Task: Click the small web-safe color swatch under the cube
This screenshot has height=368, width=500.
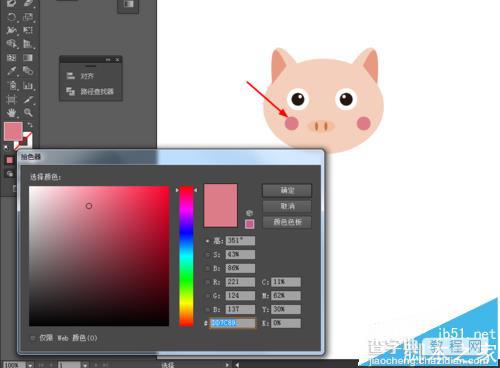Action: [x=249, y=224]
